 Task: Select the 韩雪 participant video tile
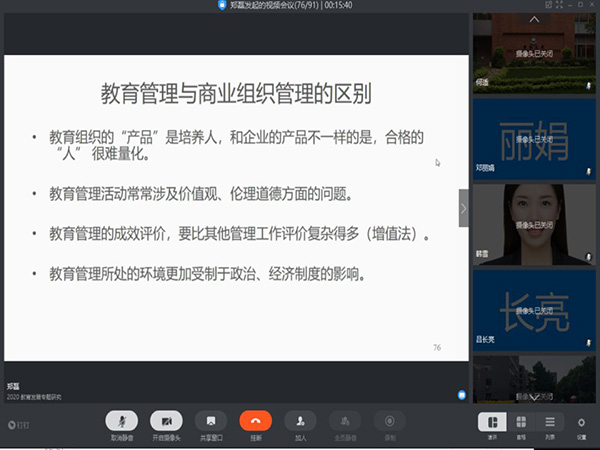coord(534,225)
